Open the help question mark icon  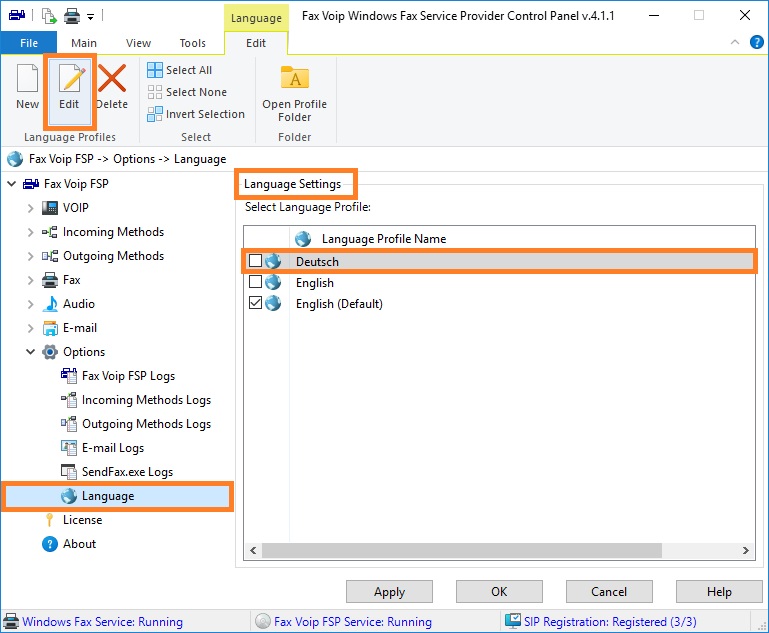tap(757, 42)
